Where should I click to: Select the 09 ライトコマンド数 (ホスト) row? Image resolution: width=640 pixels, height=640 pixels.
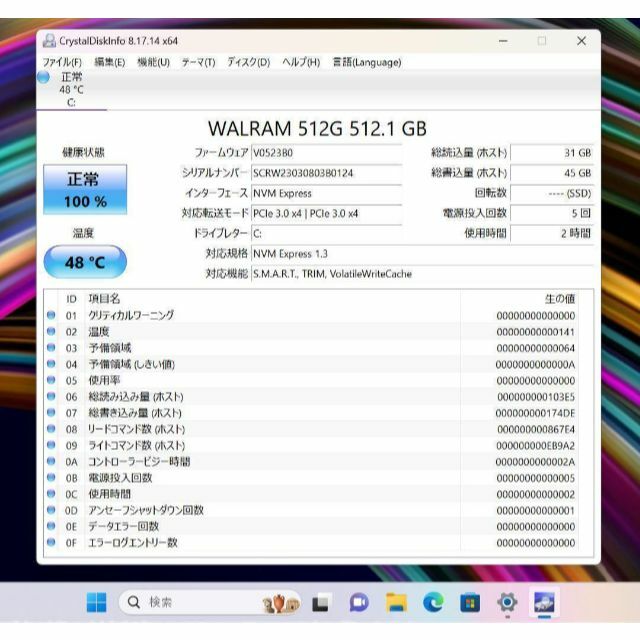[312, 445]
